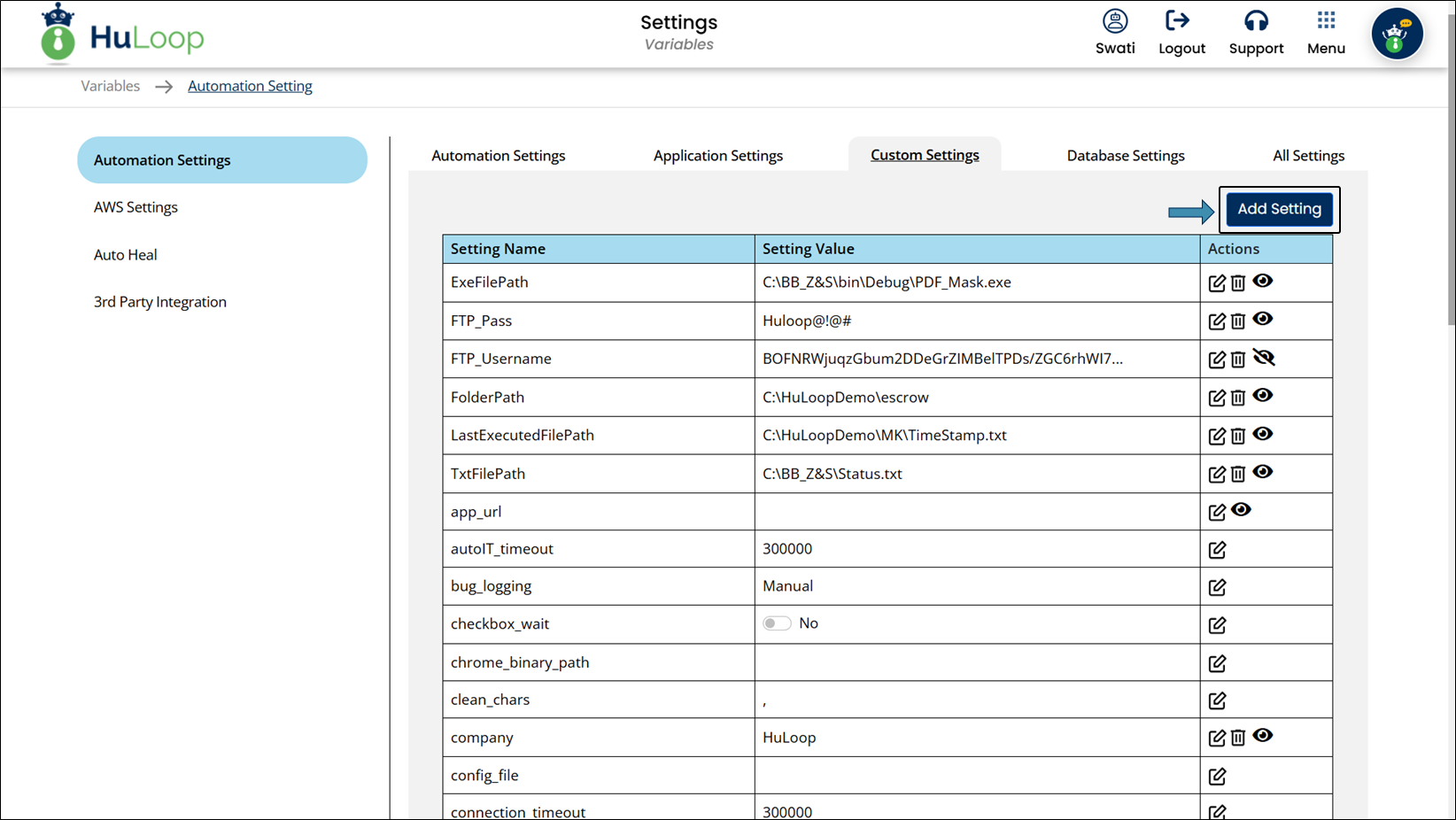Delete the LastExecutedFilePath setting
Viewport: 1456px width, 820px height.
point(1238,436)
